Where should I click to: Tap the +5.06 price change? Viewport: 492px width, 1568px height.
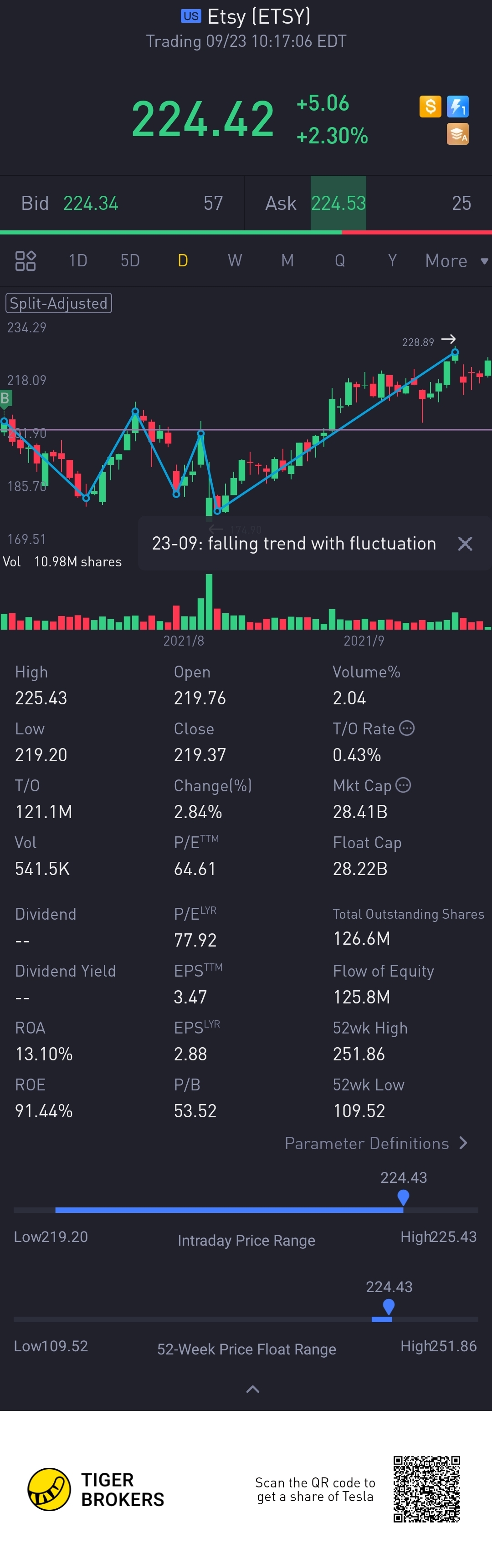(x=323, y=103)
